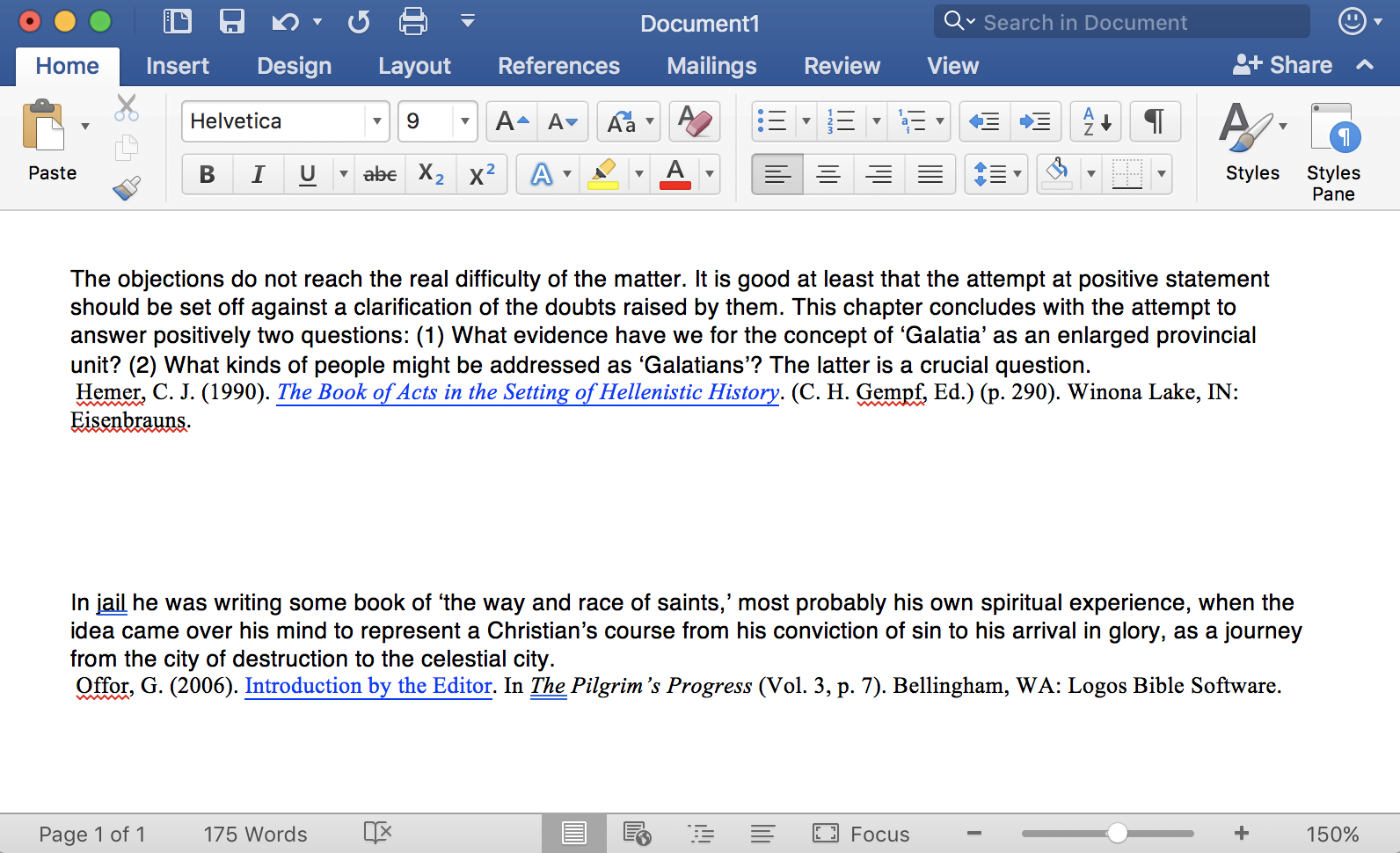Click the 175 Words count
Screen dimensions: 1400x853
[x=256, y=834]
